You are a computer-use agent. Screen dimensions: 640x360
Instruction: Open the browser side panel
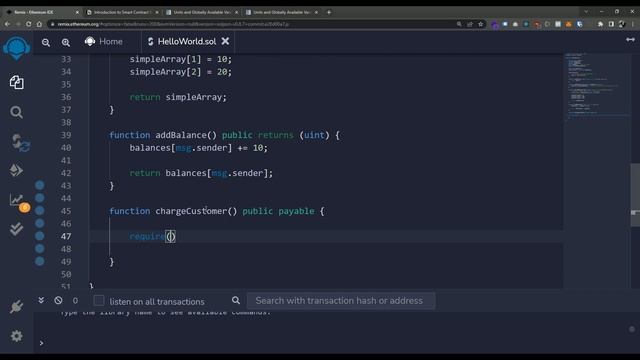[611, 24]
